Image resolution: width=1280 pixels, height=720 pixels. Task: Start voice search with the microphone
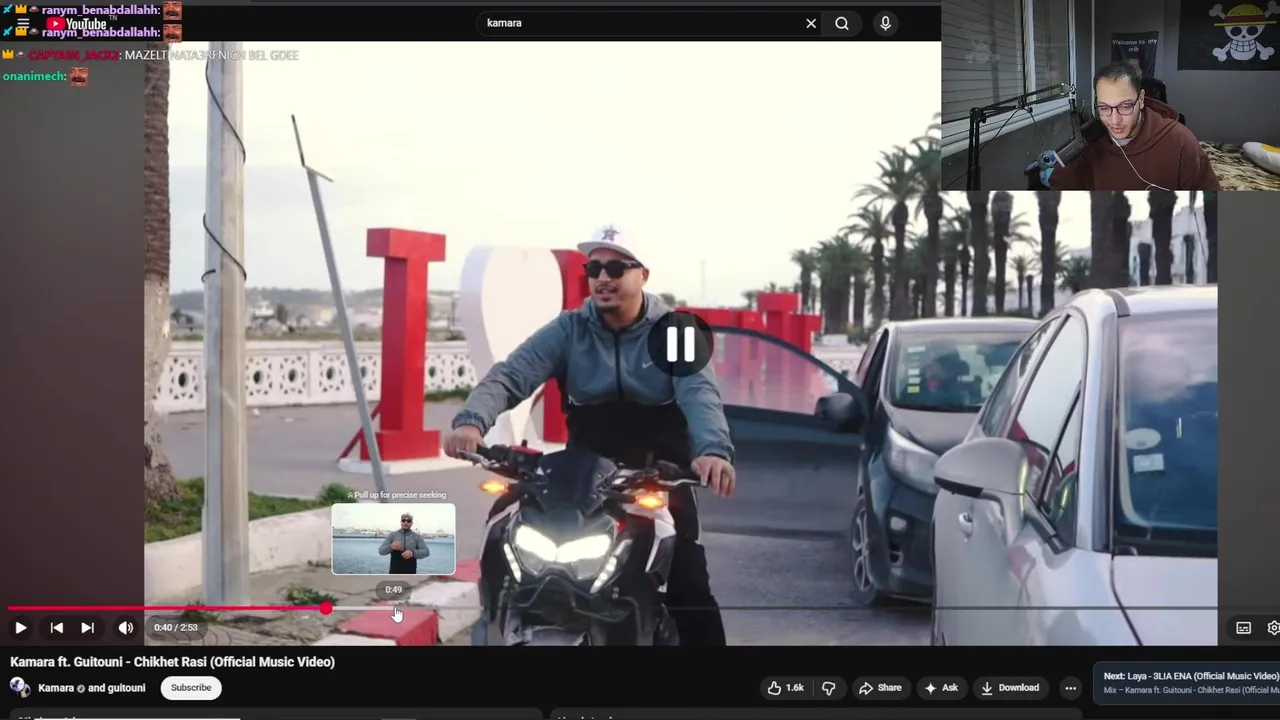click(885, 23)
